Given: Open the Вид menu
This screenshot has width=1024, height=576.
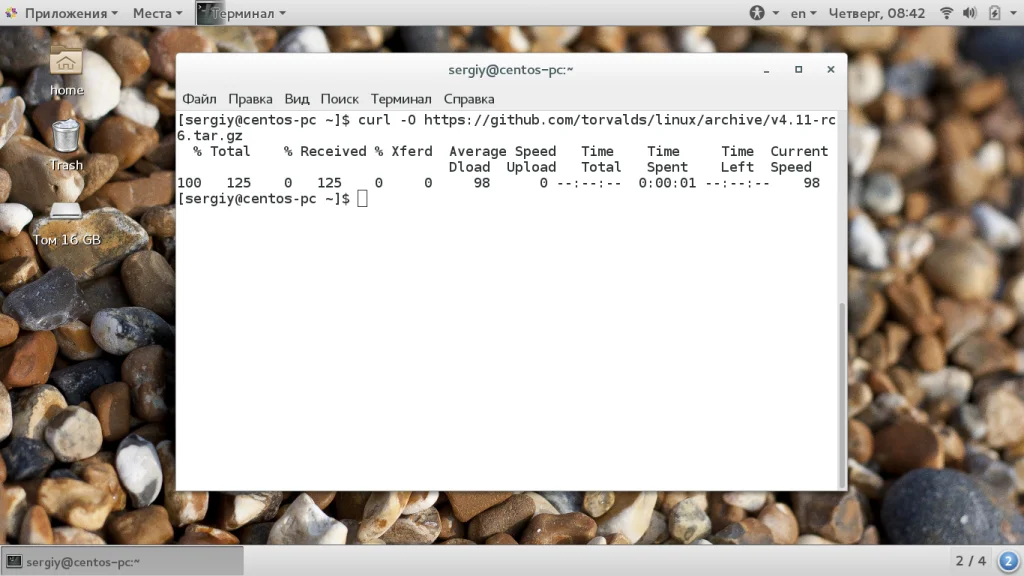Looking at the screenshot, I should pyautogui.click(x=296, y=99).
